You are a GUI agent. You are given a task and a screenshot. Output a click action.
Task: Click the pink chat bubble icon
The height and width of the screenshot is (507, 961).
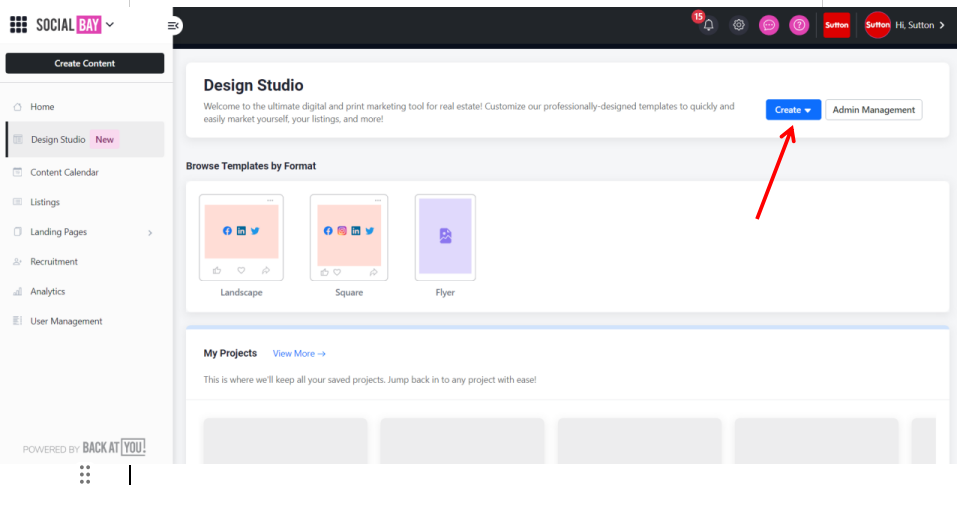tap(769, 25)
